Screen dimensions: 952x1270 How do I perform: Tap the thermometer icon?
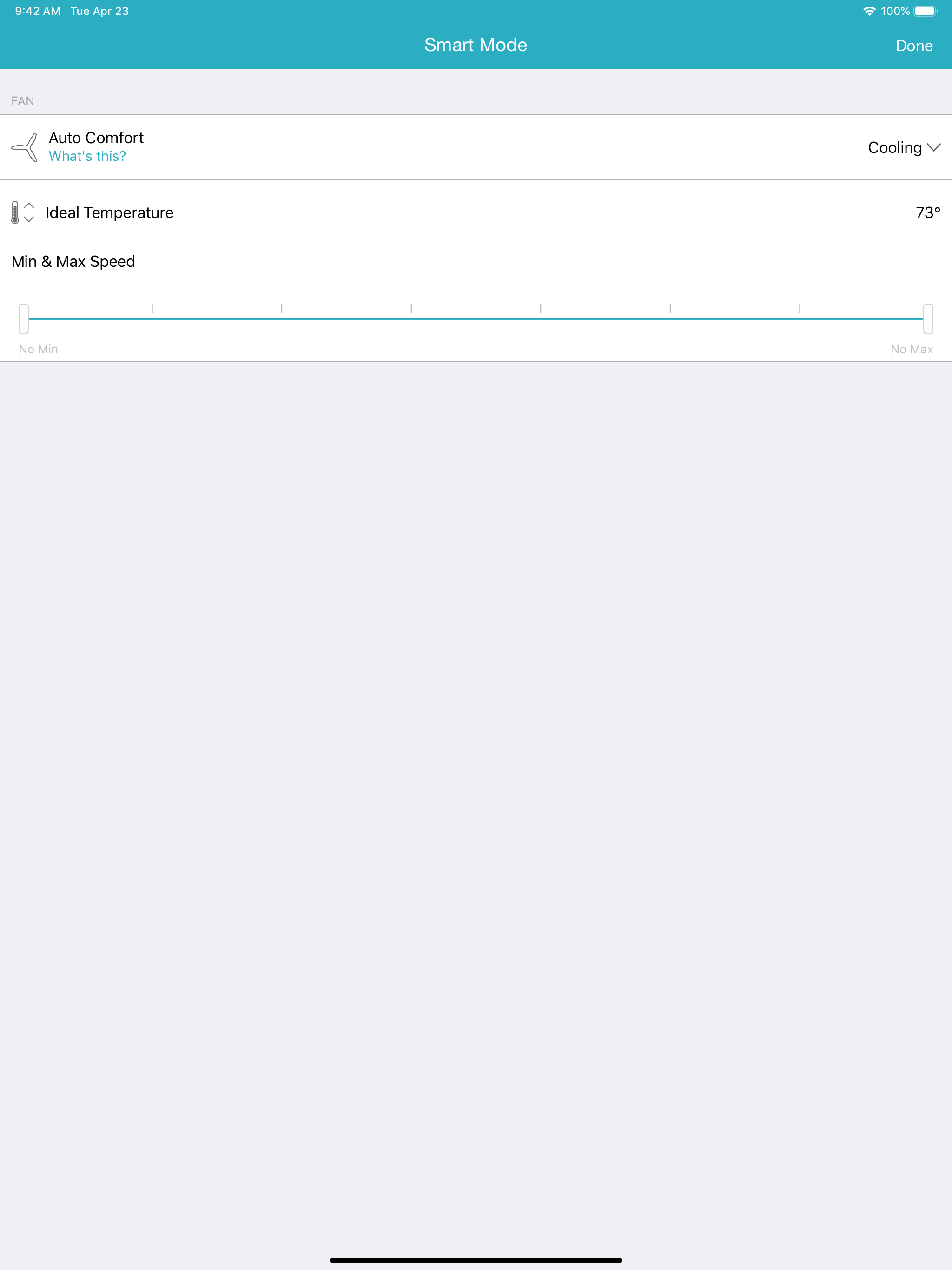click(x=15, y=212)
